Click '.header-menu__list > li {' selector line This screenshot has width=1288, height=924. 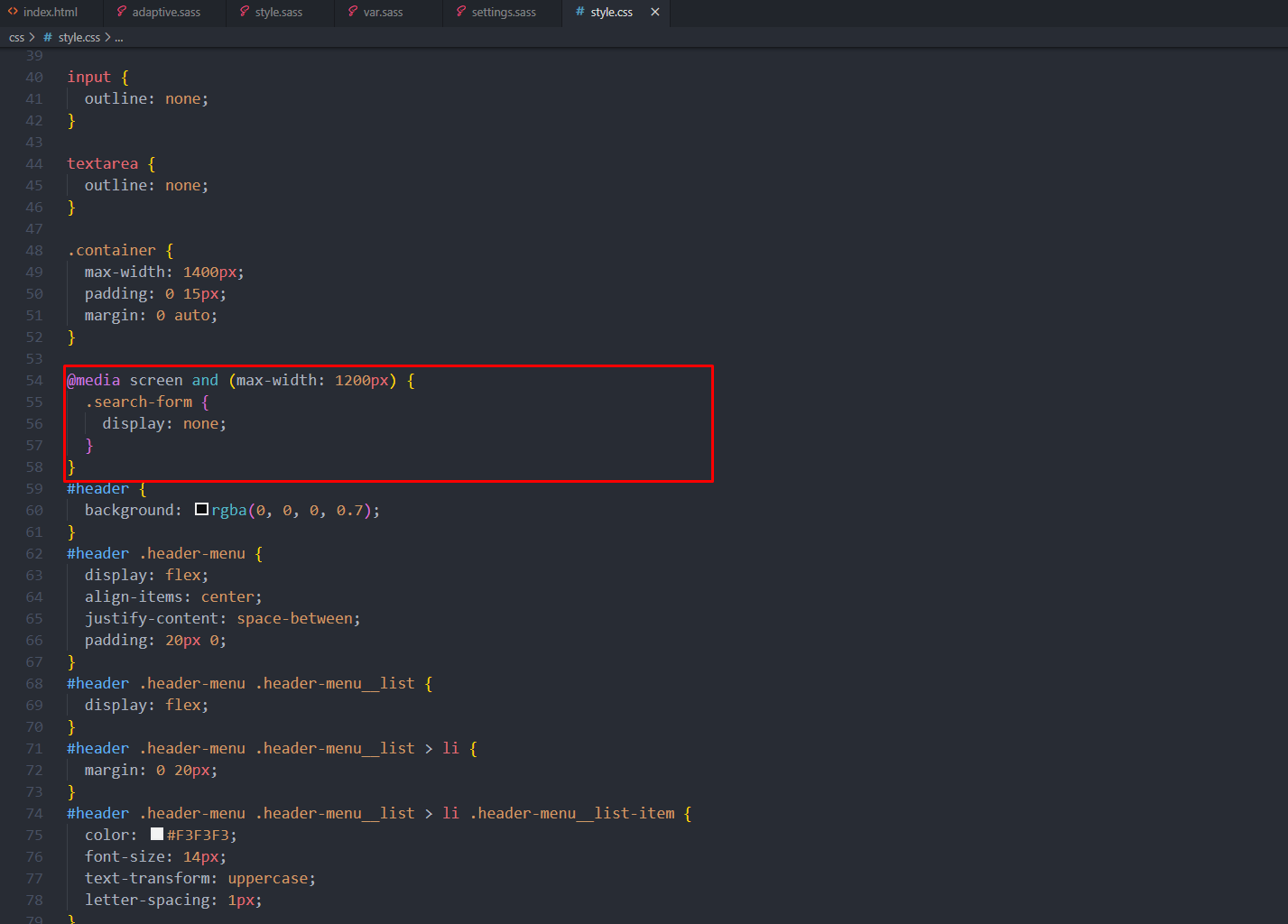tap(272, 749)
